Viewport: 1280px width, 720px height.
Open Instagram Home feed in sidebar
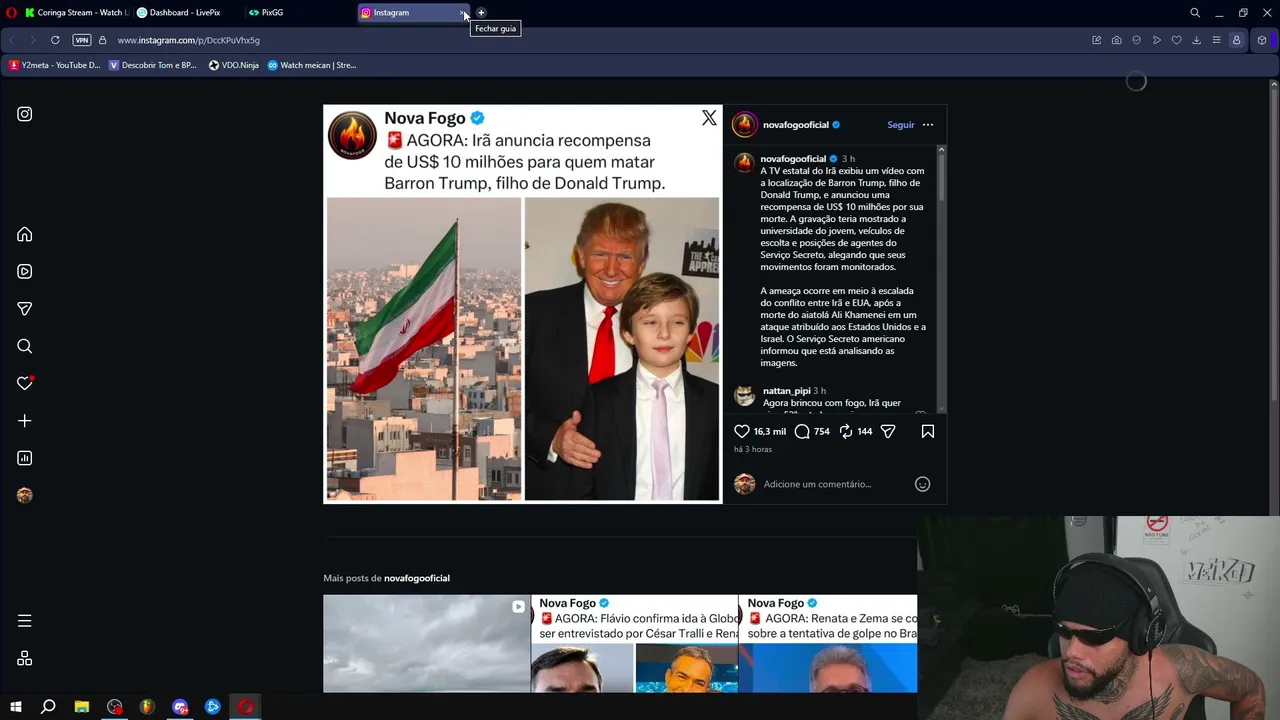[x=25, y=235]
